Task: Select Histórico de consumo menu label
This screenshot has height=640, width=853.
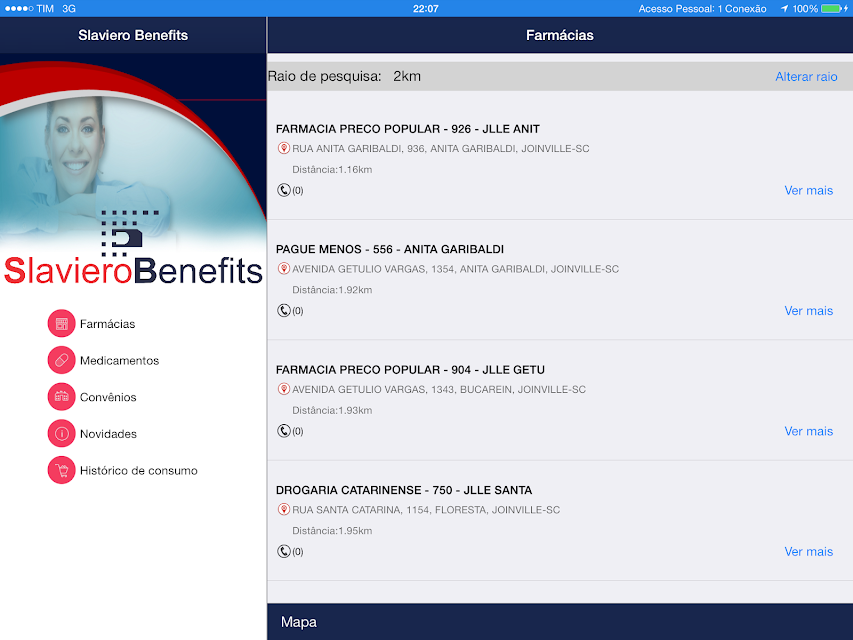Action: coord(138,470)
